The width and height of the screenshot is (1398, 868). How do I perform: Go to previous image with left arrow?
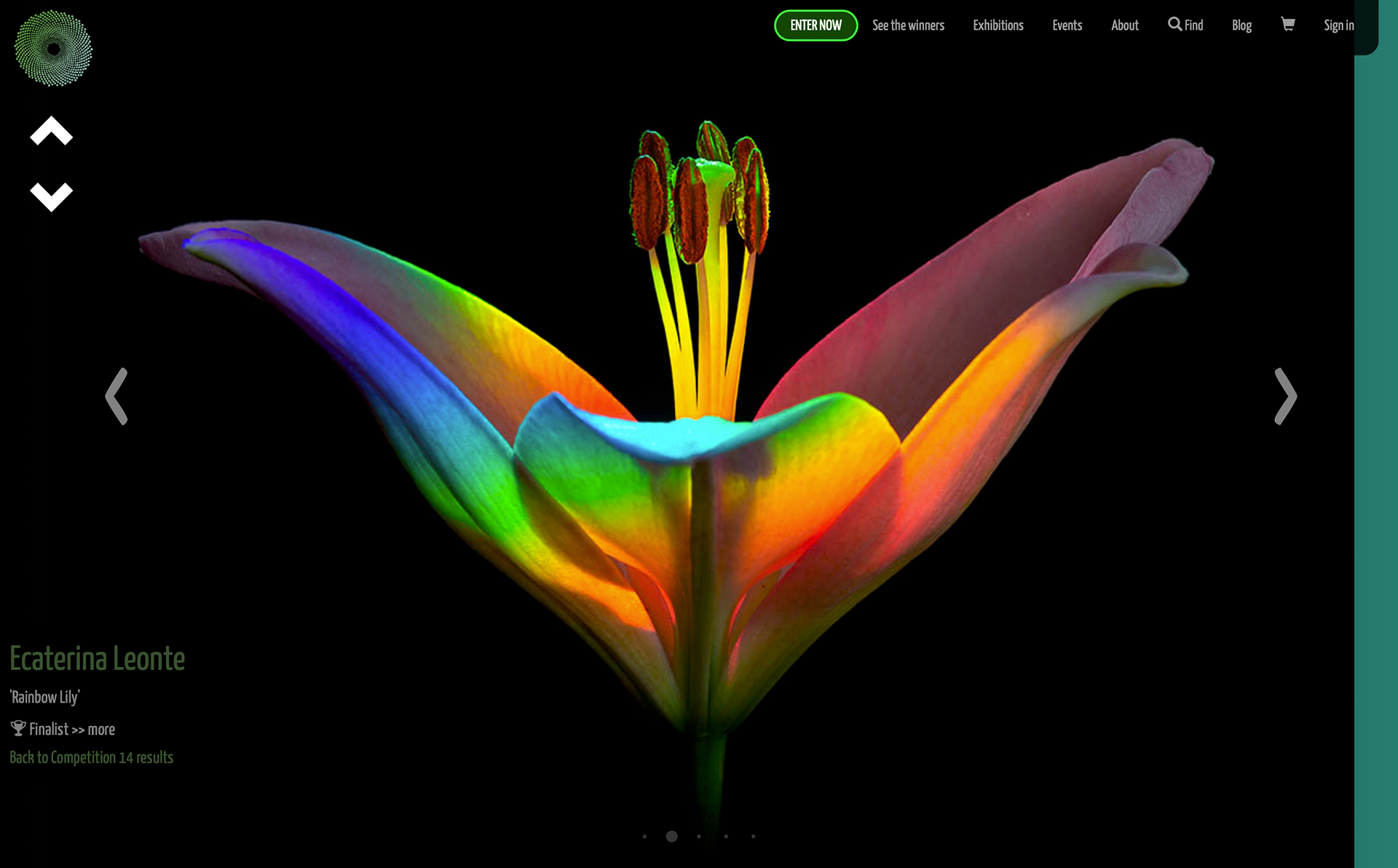[x=116, y=396]
